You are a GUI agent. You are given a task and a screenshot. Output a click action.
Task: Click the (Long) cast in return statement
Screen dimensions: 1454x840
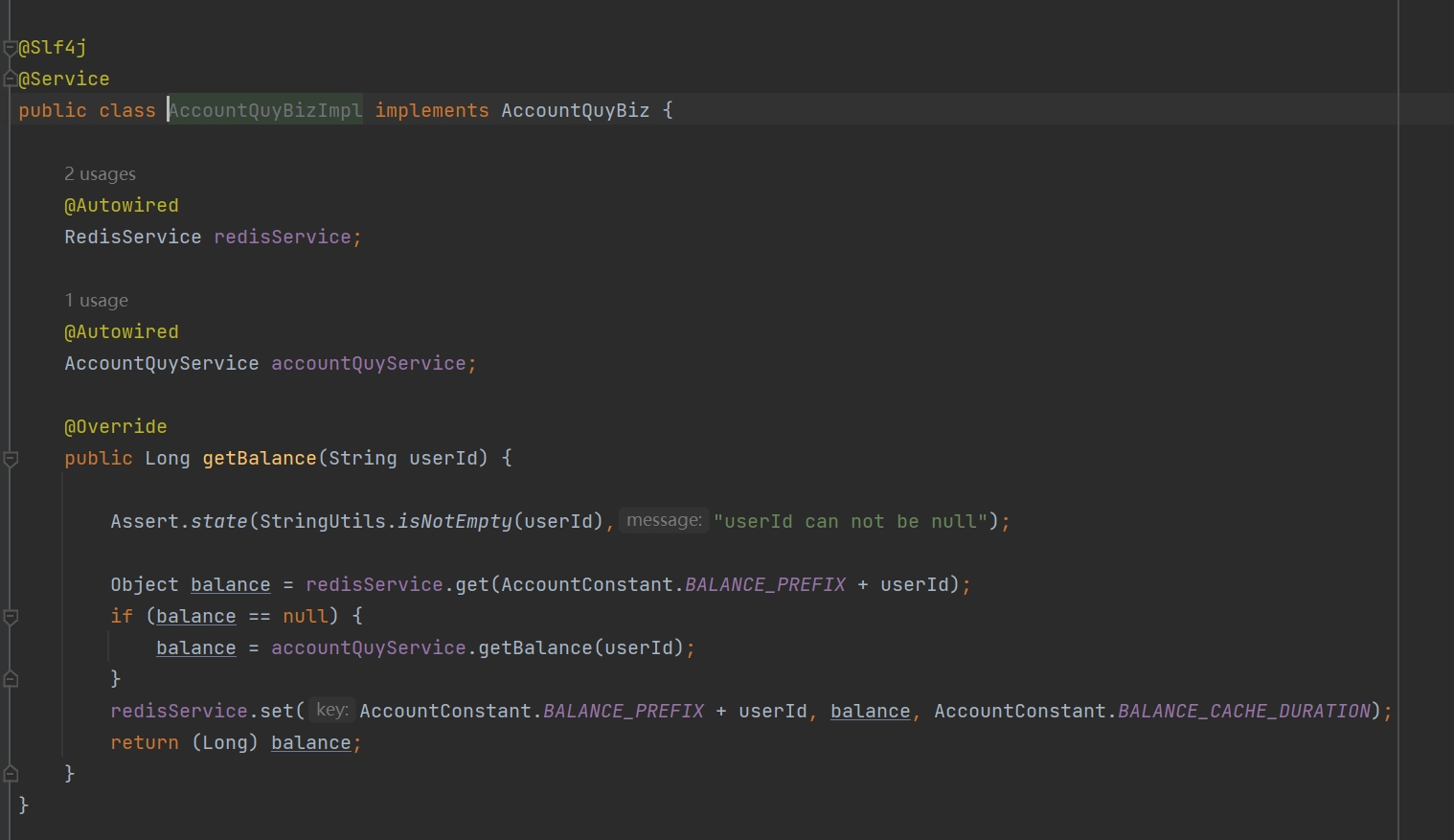(225, 743)
